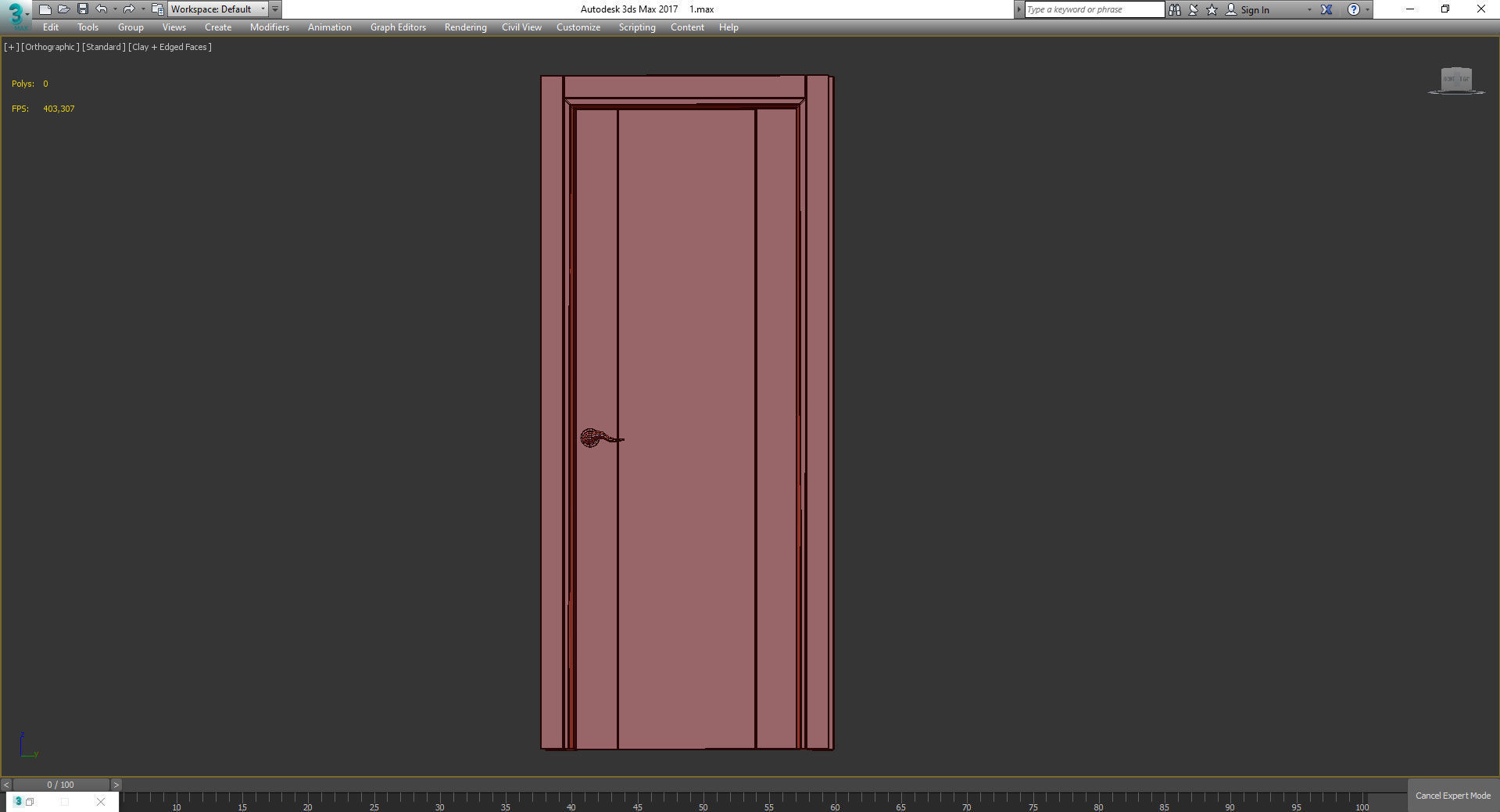Open the 3ds Max application menu logo
Viewport: 1500px width, 812px height.
pyautogui.click(x=15, y=15)
